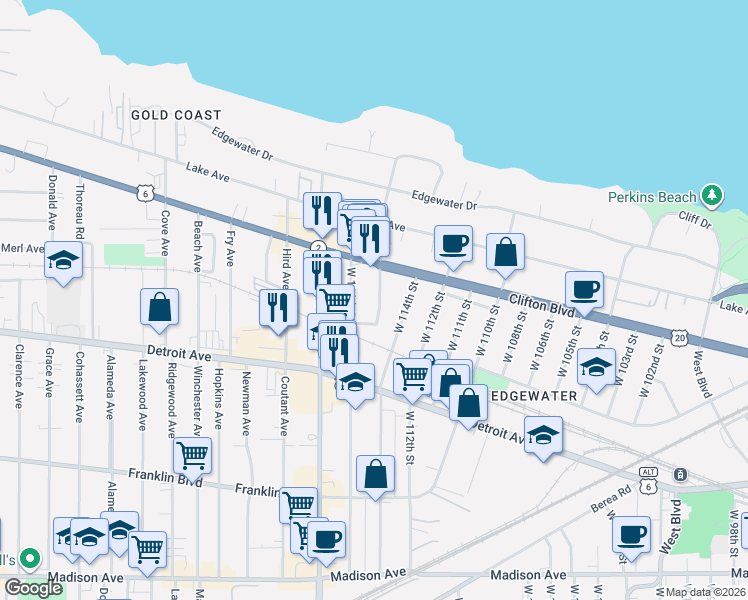Image resolution: width=748 pixels, height=600 pixels.
Task: Click the Perkins Beach label
Action: click(652, 197)
